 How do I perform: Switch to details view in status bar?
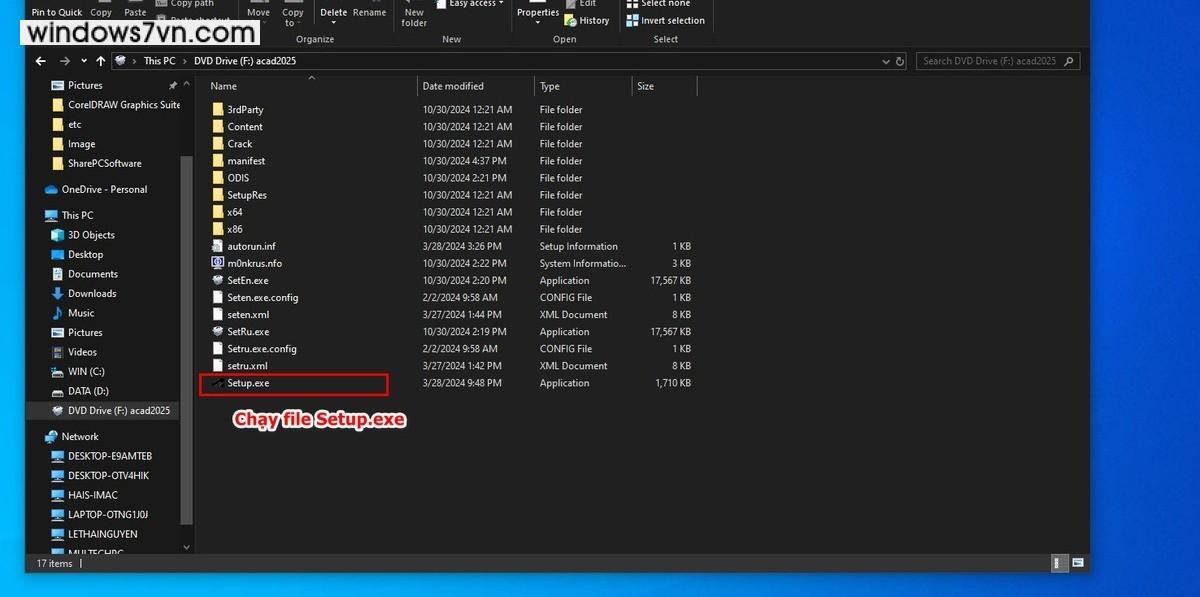[x=1058, y=564]
